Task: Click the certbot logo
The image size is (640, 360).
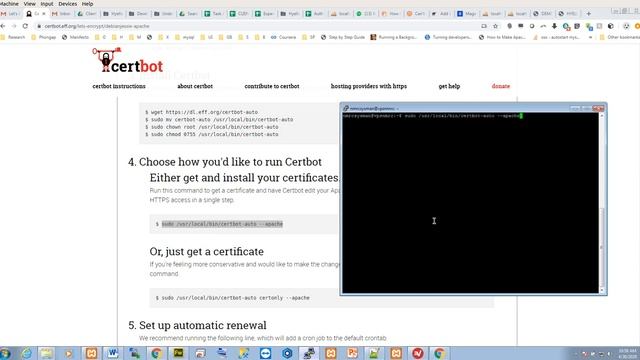Action: pos(127,60)
